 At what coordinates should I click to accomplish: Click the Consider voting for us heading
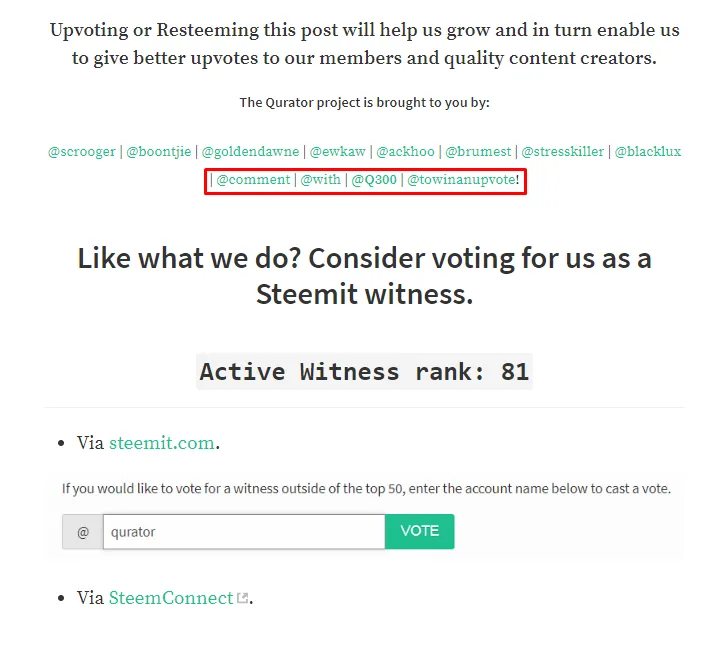(x=364, y=276)
